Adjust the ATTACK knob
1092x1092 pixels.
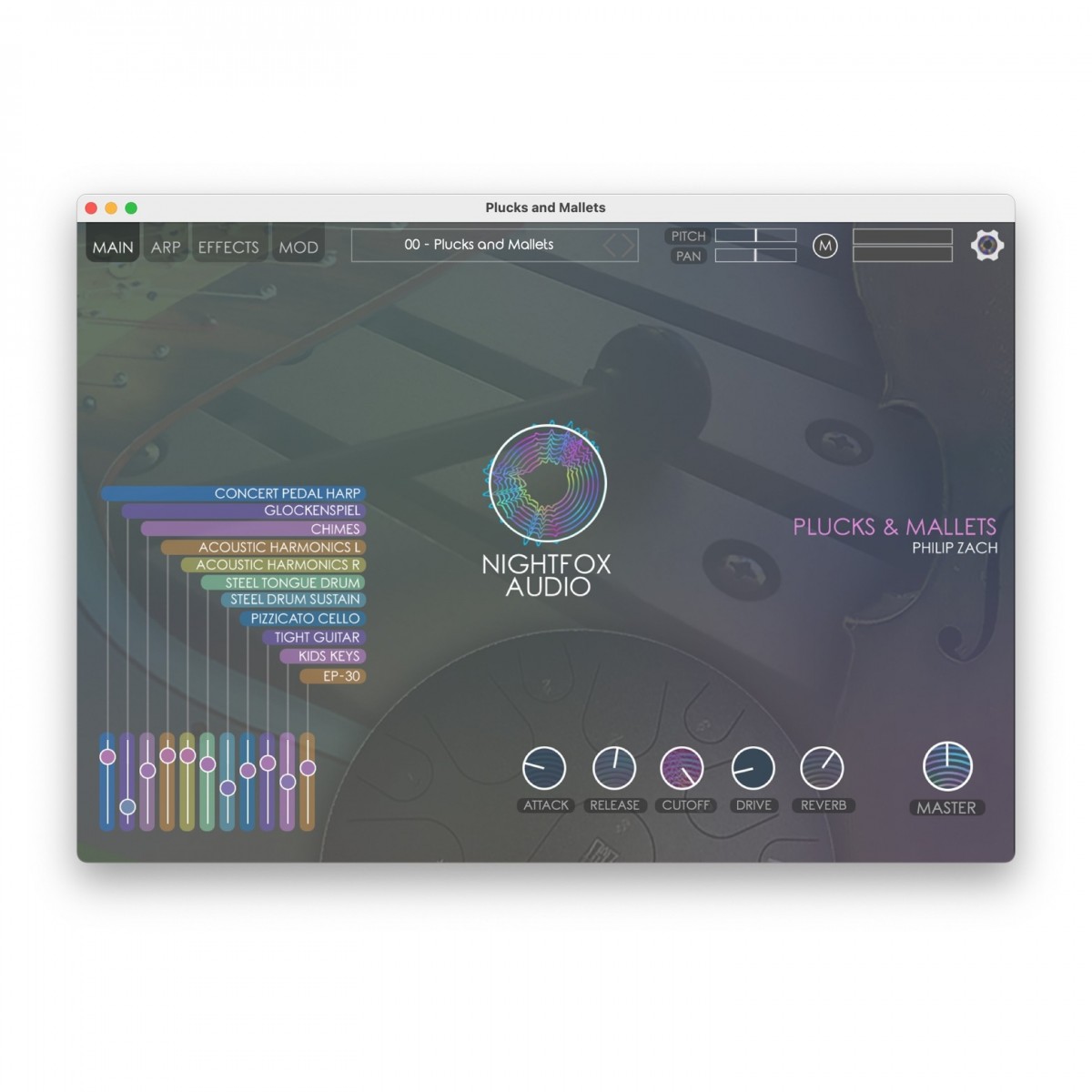click(x=544, y=768)
